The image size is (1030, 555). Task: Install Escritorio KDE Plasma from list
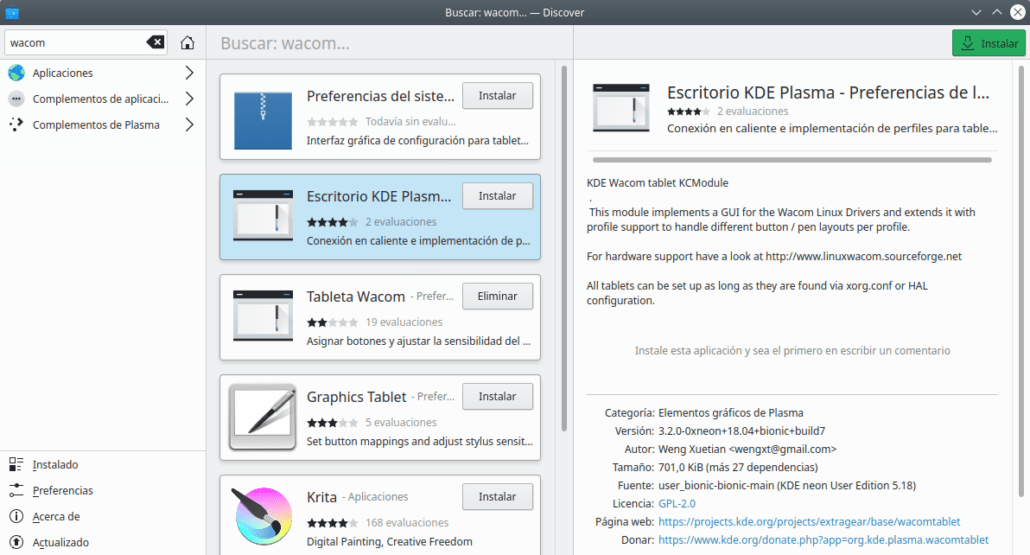497,196
